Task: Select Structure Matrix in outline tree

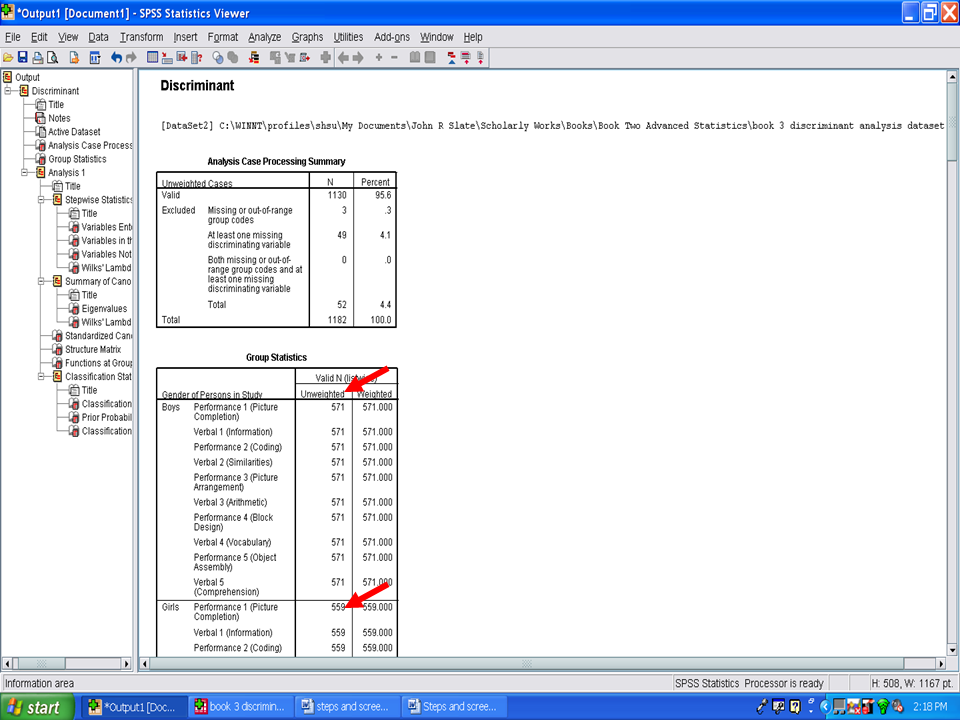Action: [x=92, y=350]
